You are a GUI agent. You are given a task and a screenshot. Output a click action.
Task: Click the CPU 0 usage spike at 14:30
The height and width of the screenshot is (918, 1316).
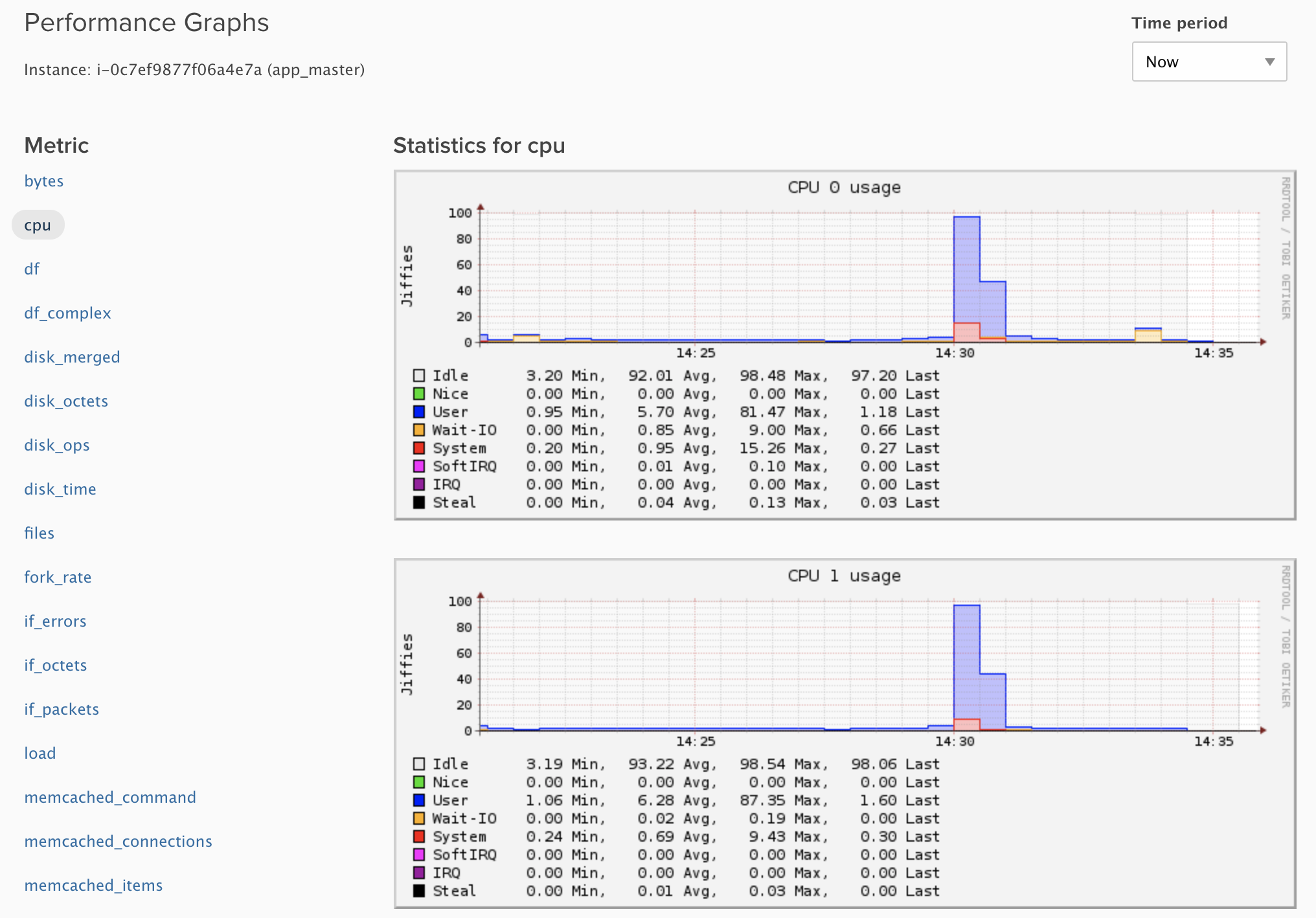coord(966,272)
